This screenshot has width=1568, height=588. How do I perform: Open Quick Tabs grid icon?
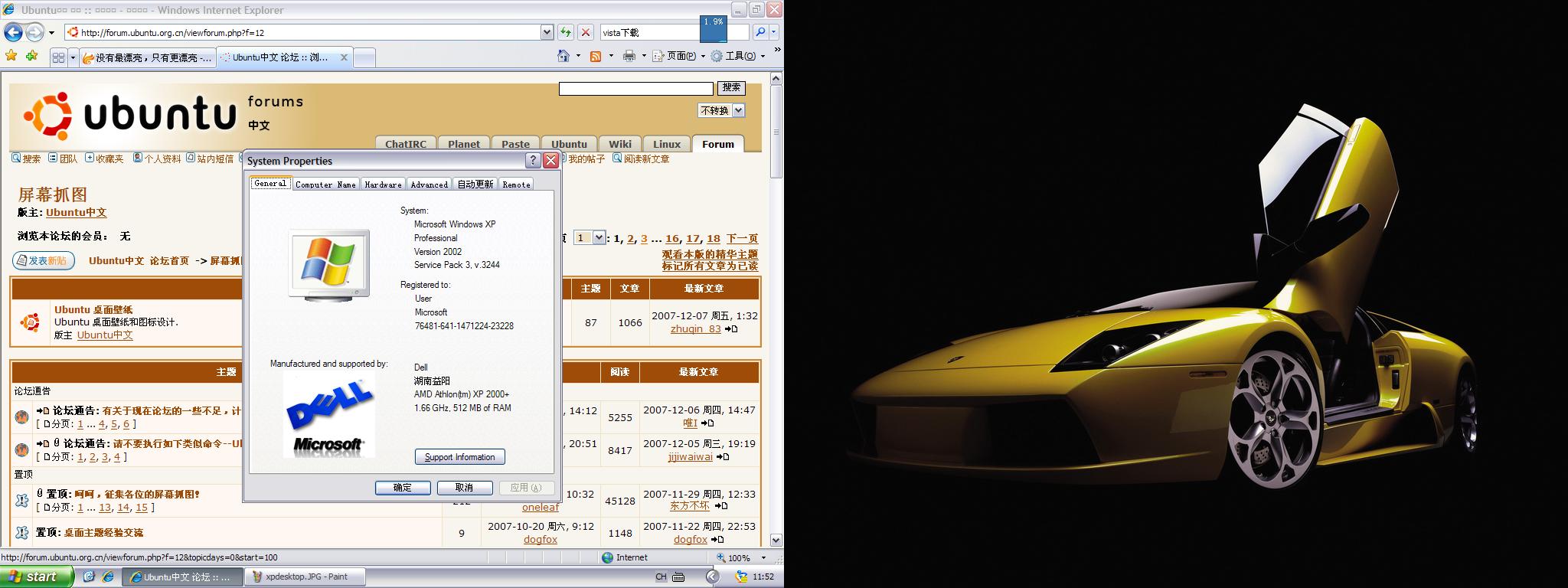(x=58, y=57)
